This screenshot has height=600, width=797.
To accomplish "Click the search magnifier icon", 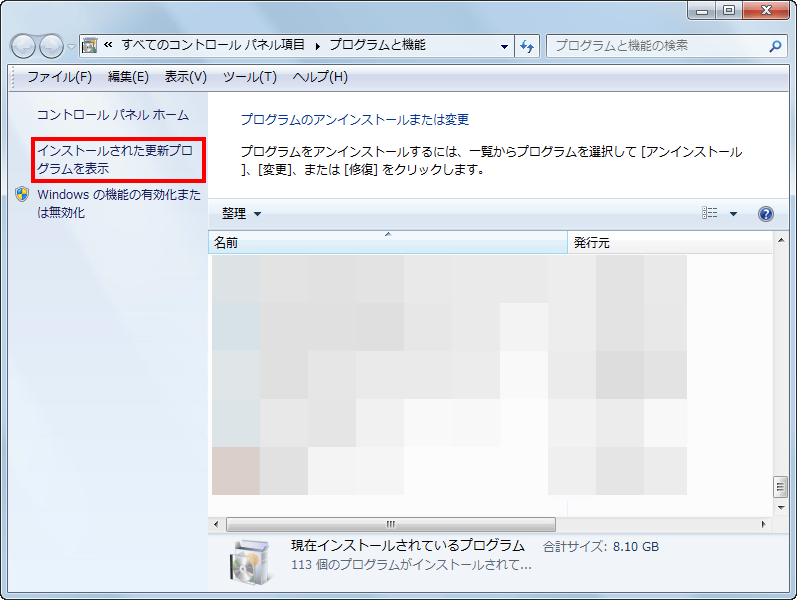I will (775, 46).
